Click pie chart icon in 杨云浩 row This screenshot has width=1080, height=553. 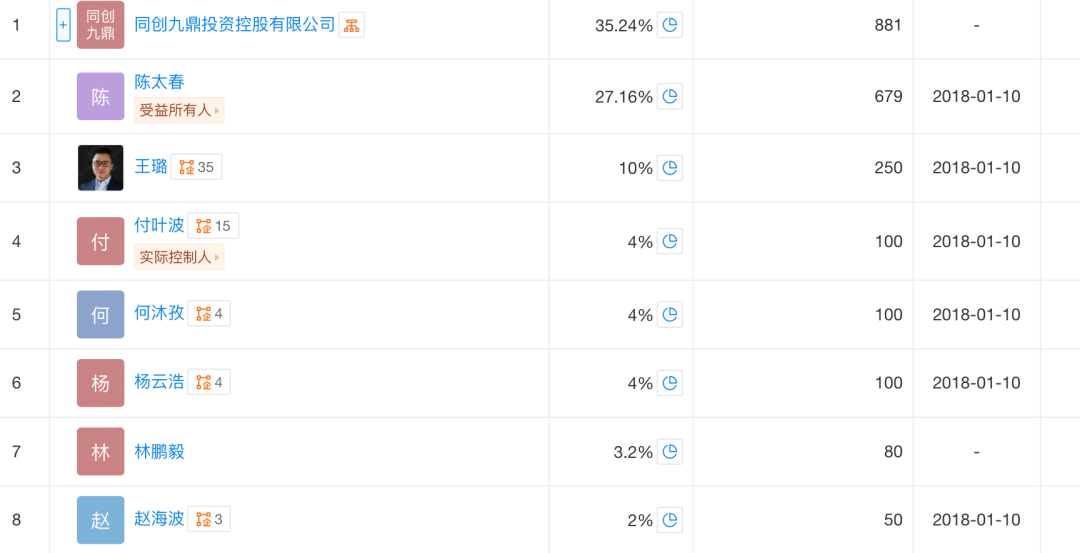[x=670, y=383]
